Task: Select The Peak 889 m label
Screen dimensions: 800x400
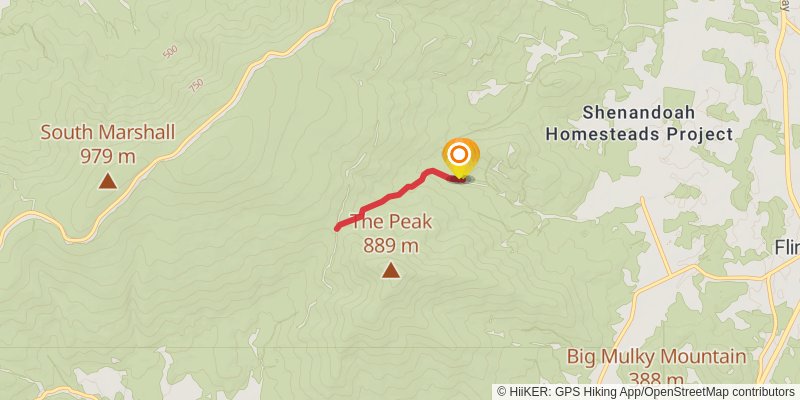Action: click(x=391, y=234)
